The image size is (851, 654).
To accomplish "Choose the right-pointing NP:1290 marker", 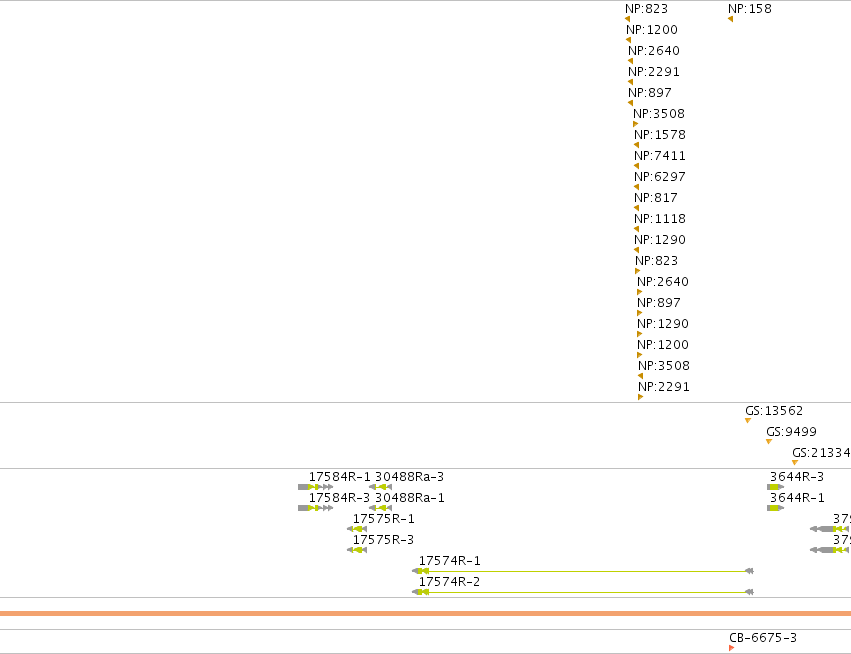I will click(x=640, y=334).
